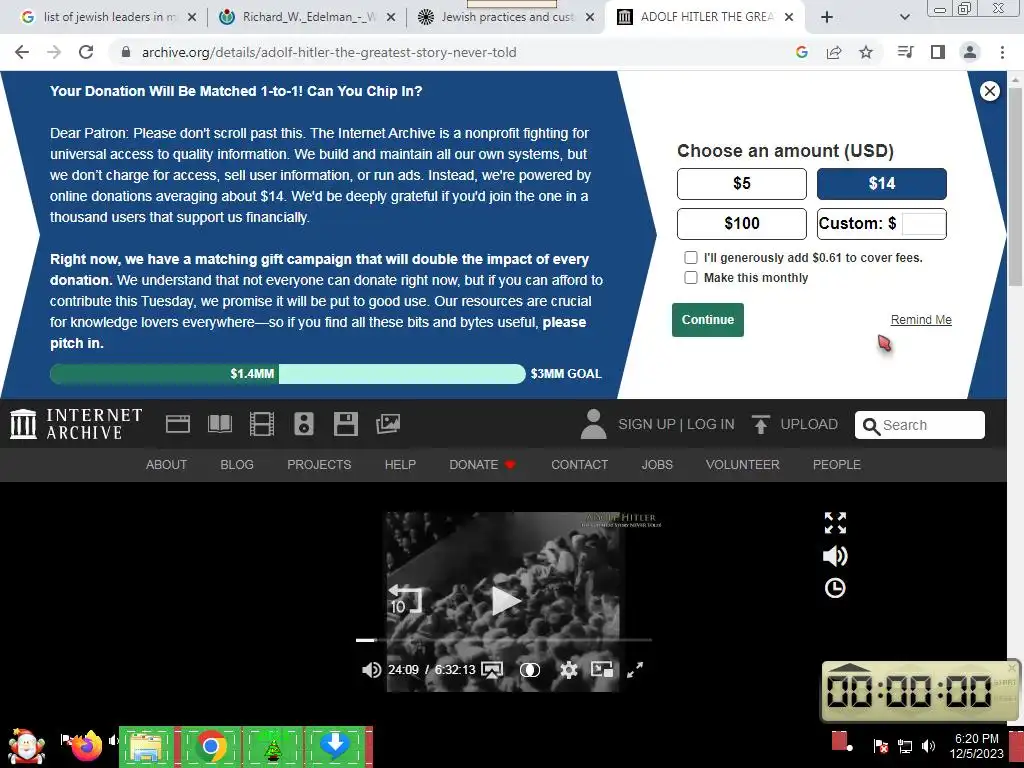Image resolution: width=1024 pixels, height=768 pixels.
Task: Click the large speaker icon beside player
Action: click(x=835, y=556)
